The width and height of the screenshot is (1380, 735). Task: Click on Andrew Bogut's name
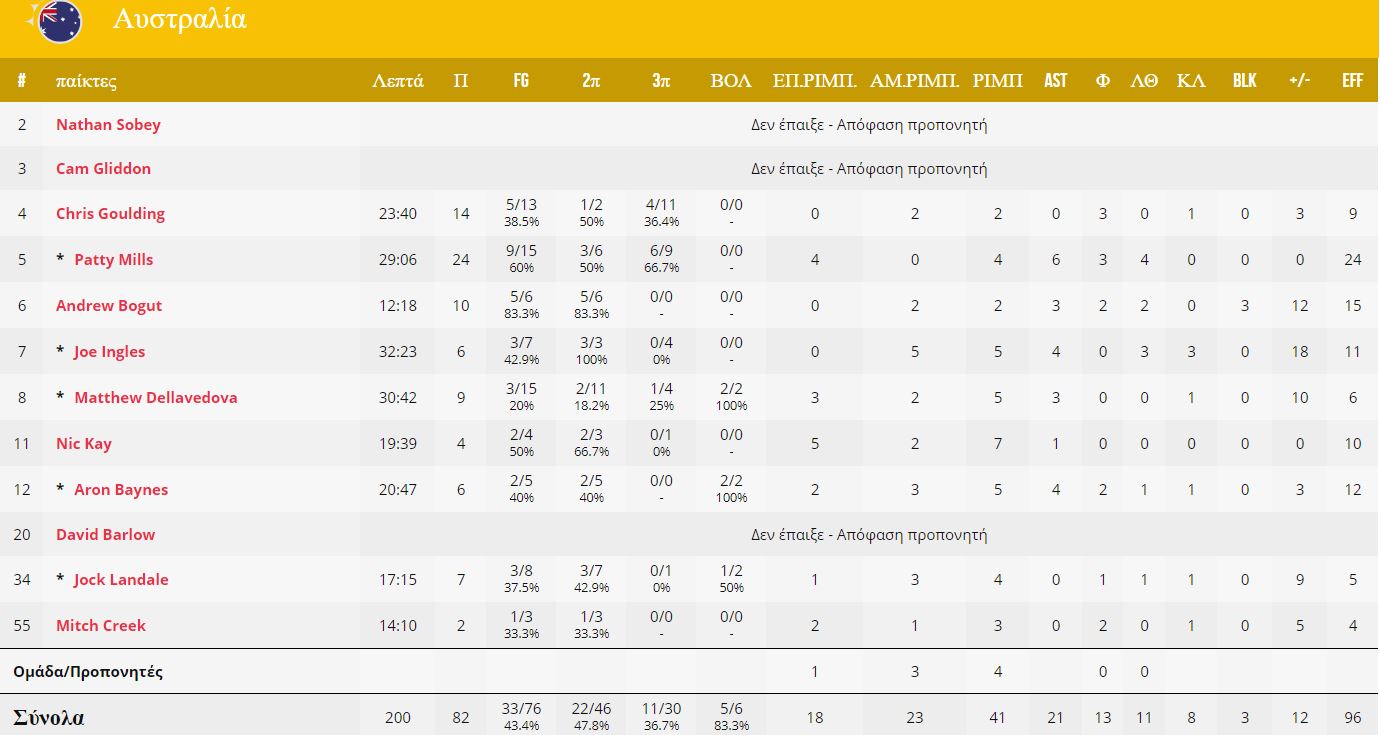coord(109,306)
